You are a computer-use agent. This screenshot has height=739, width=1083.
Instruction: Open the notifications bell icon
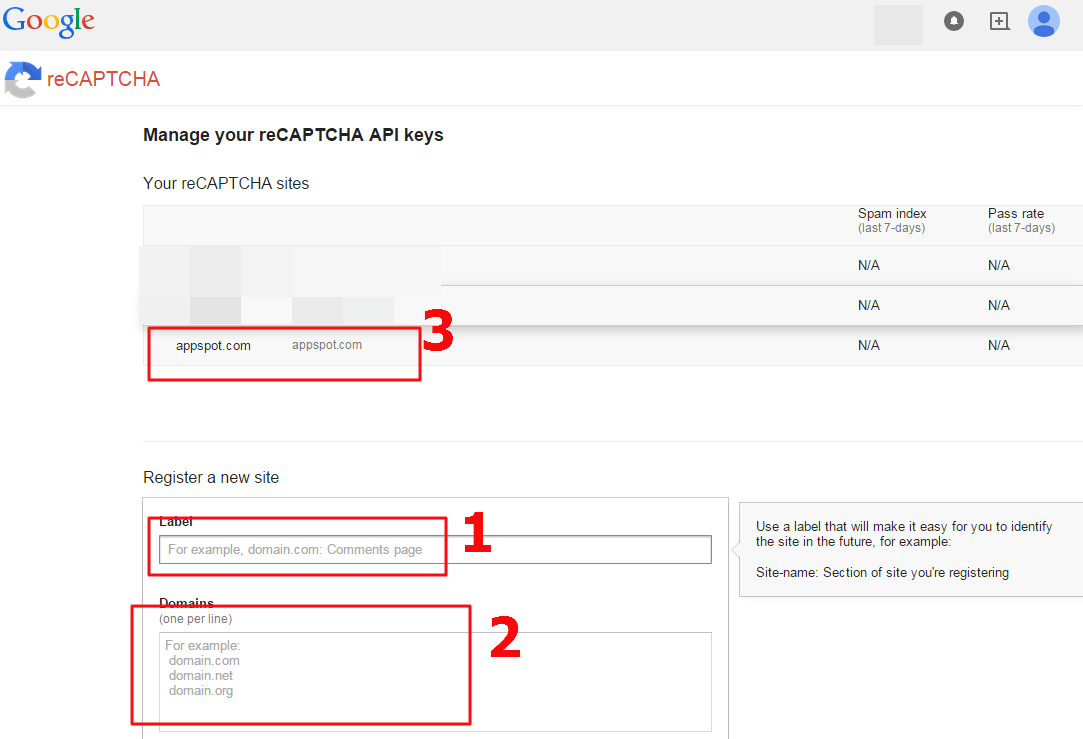(x=954, y=21)
